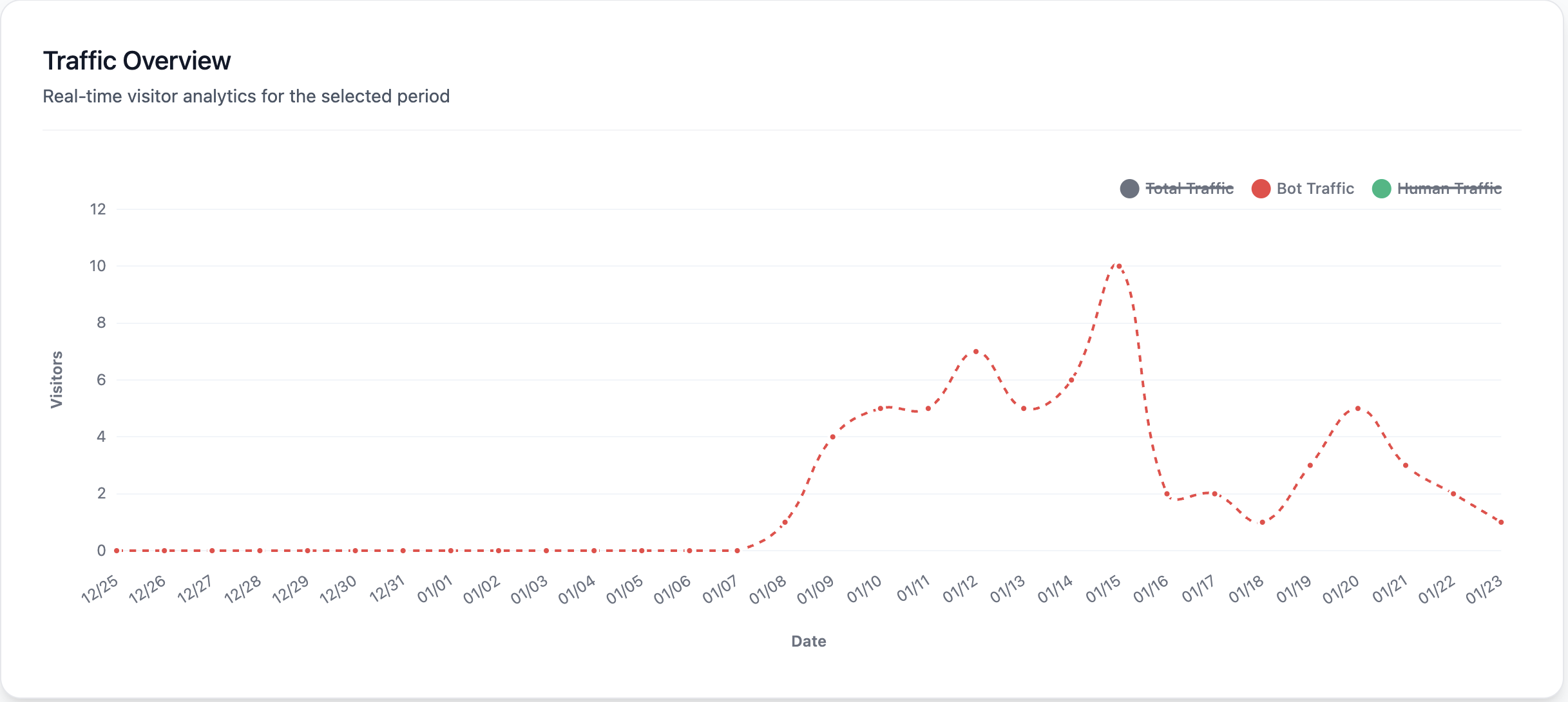This screenshot has width=1568, height=702.
Task: Click the peak data point on 01/15
Action: (1118, 266)
